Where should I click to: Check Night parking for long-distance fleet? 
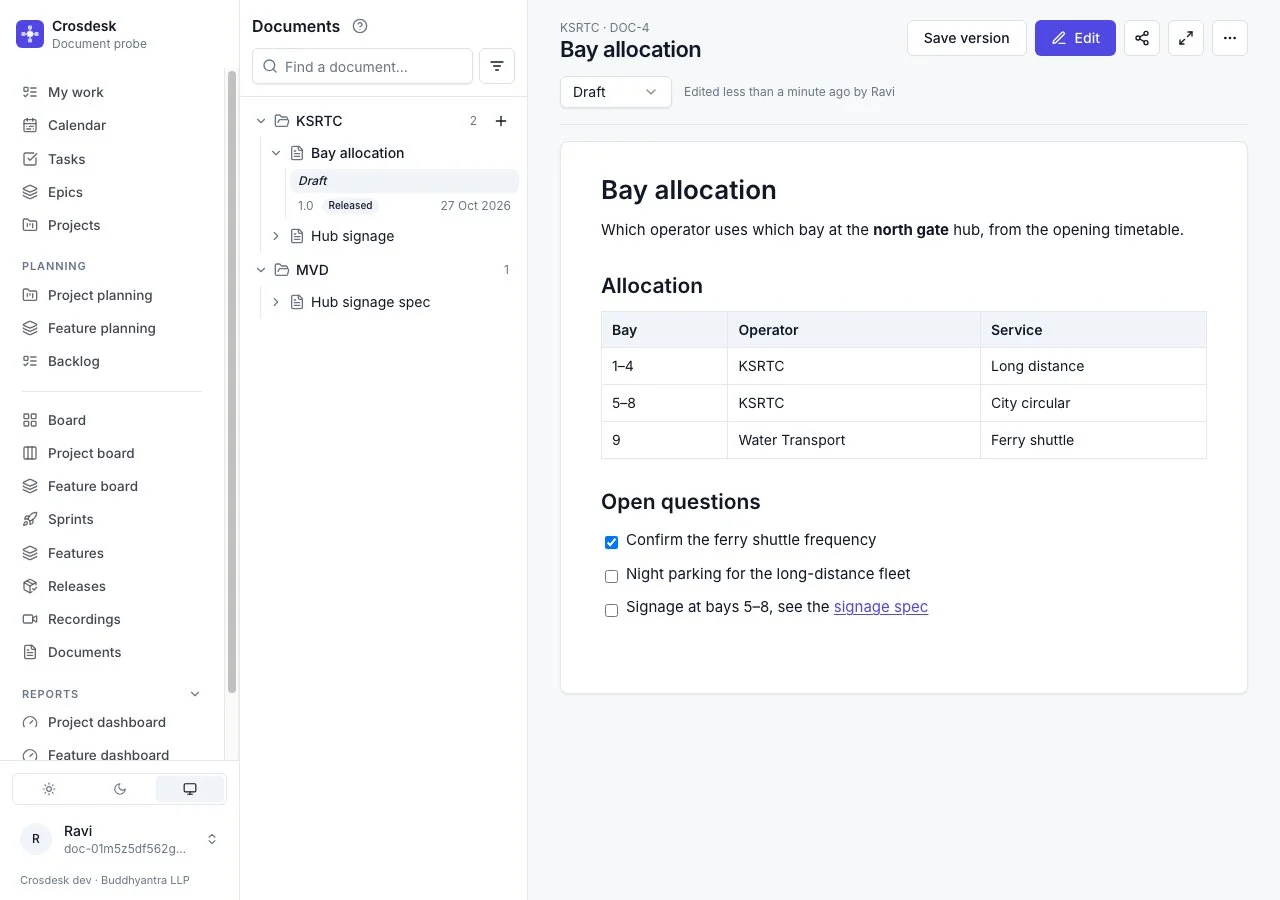point(611,576)
